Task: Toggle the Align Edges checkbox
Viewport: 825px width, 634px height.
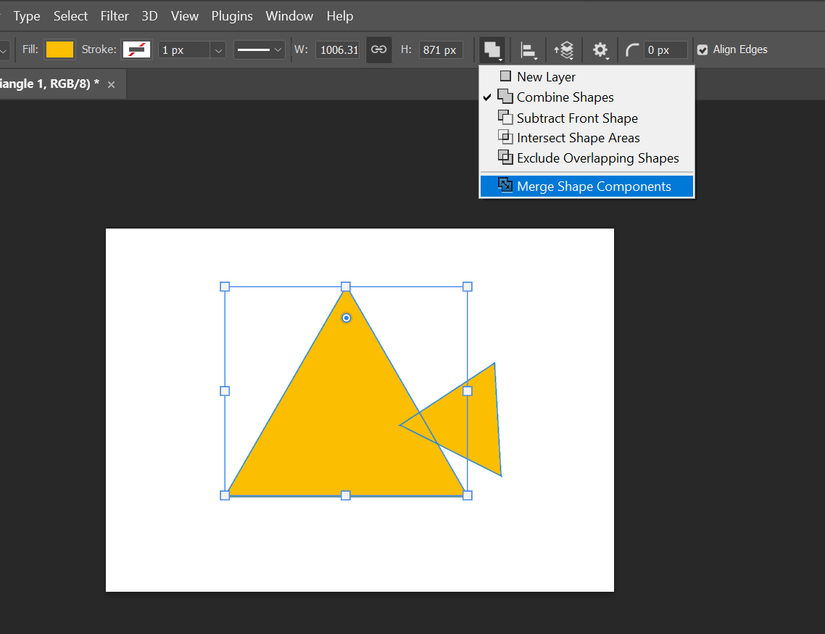Action: pyautogui.click(x=703, y=49)
